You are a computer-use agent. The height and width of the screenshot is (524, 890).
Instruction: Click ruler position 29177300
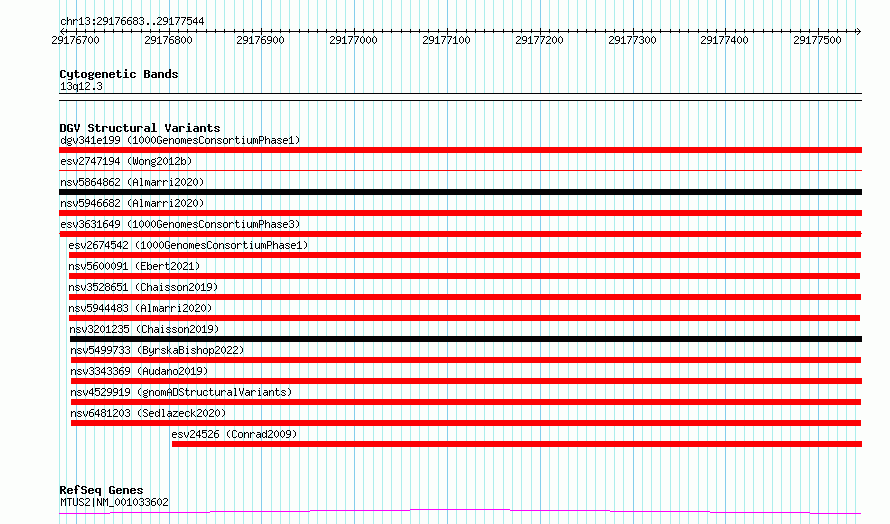(x=632, y=40)
